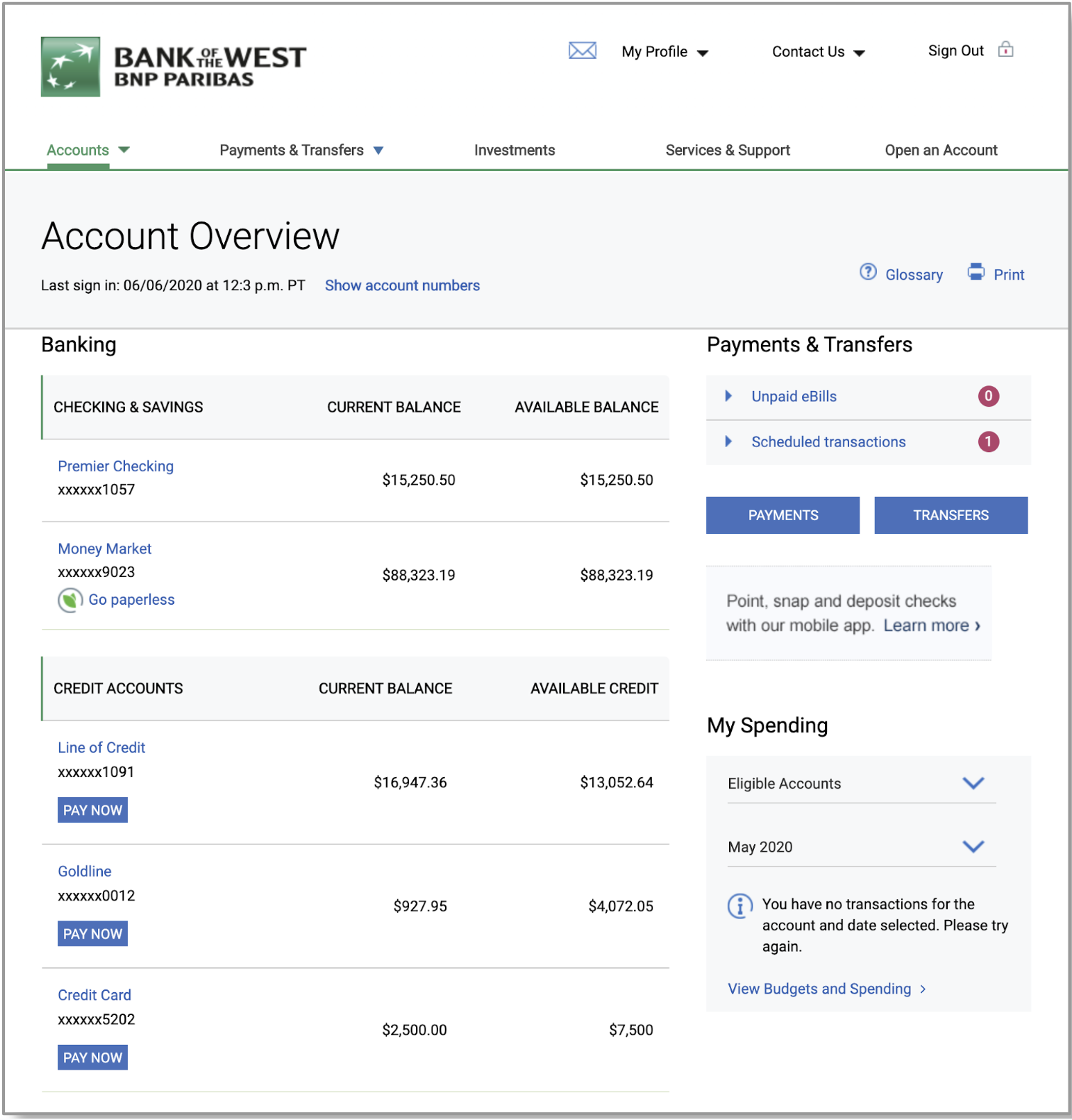1072x1120 pixels.
Task: Click the Money Market available balance $88,323.19
Action: [x=616, y=575]
